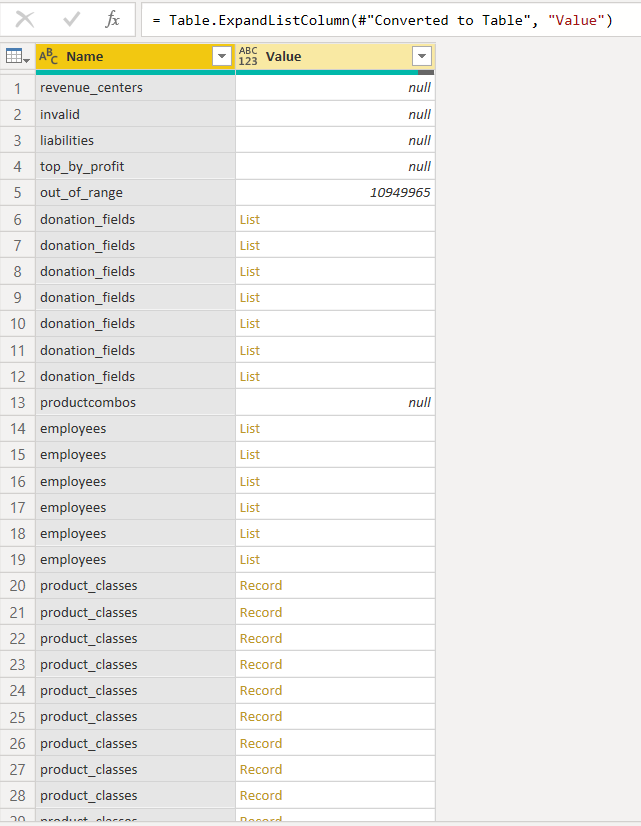Viewport: 641px width, 826px height.
Task: Click product_classes cell in row 25
Action: pos(135,716)
